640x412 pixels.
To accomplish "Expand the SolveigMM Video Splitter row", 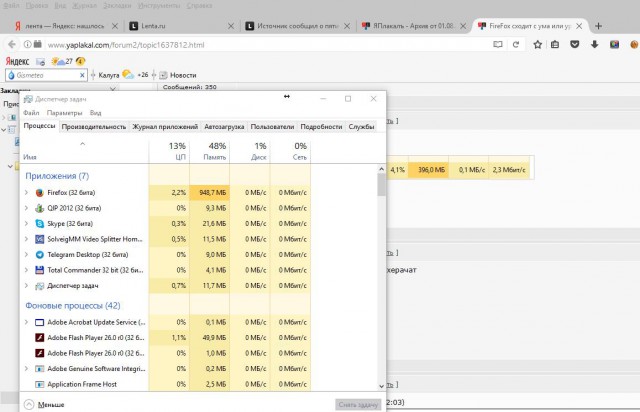I will click(27, 239).
